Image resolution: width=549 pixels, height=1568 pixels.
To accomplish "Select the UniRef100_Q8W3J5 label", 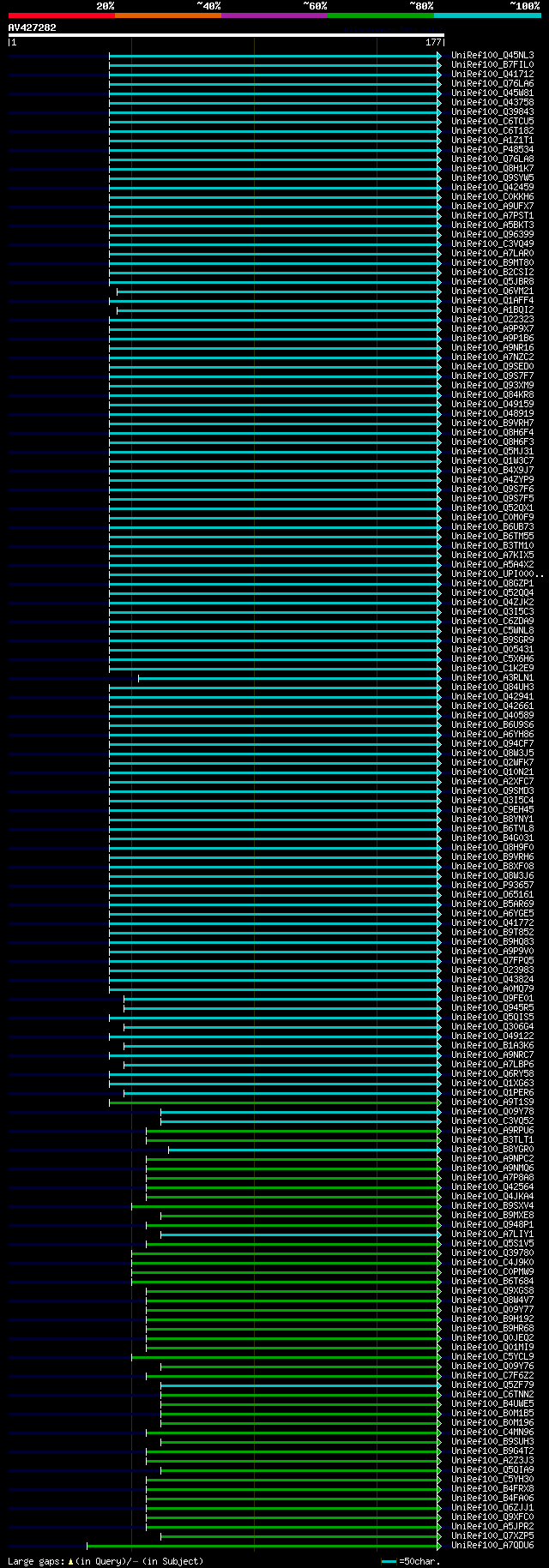I will [492, 754].
